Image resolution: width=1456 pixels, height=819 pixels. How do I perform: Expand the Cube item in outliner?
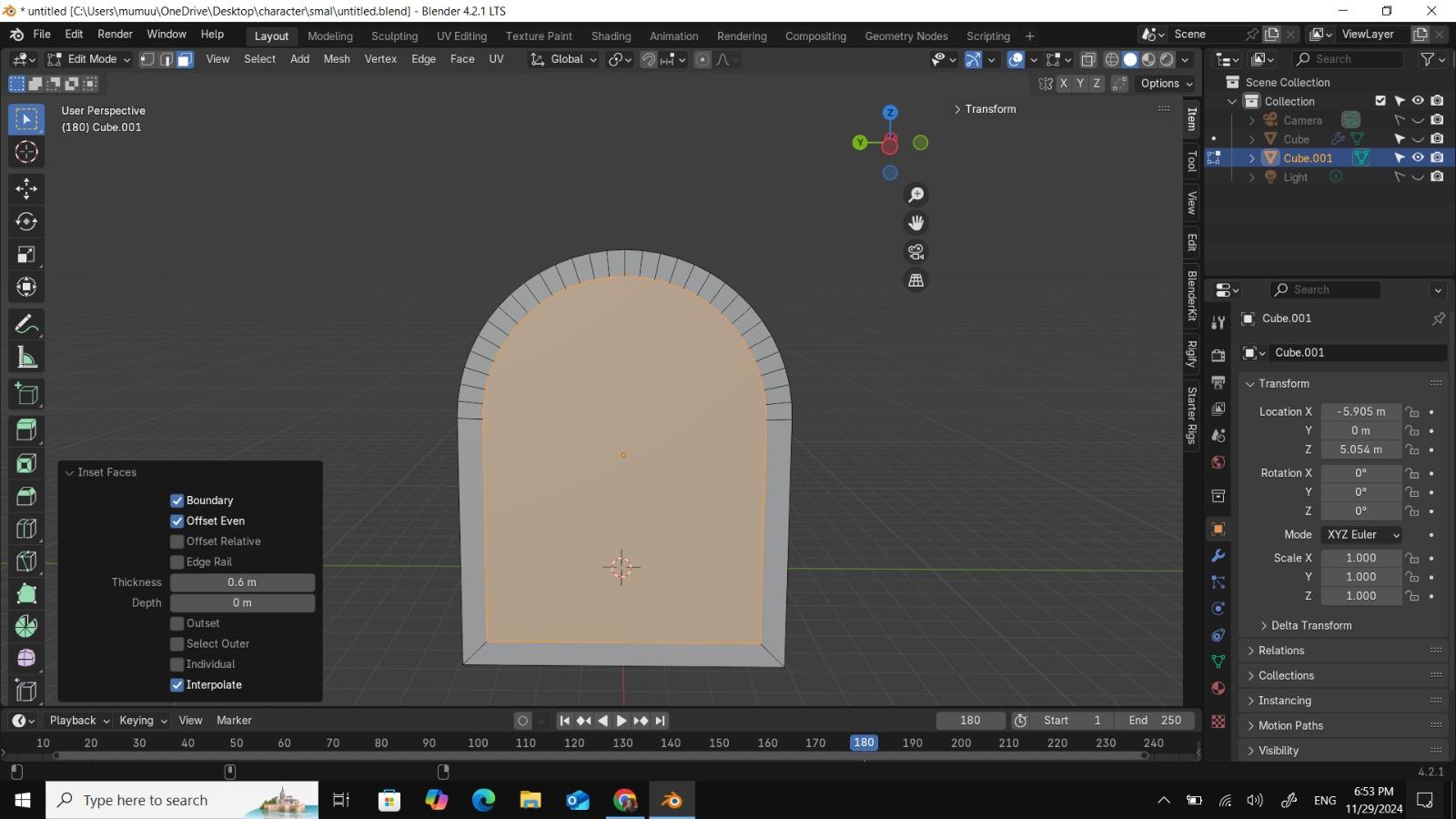(x=1251, y=139)
